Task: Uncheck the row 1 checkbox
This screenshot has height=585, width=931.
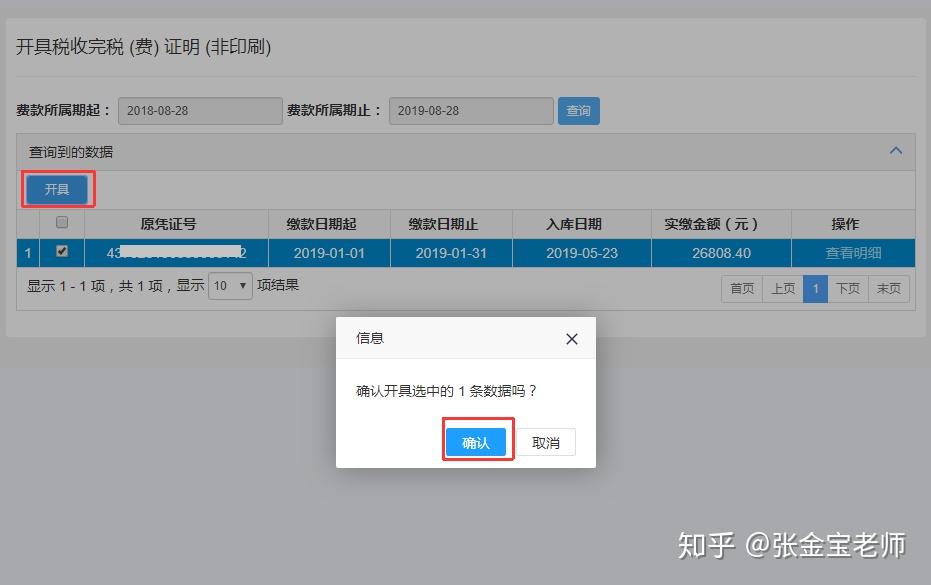Action: pos(62,251)
